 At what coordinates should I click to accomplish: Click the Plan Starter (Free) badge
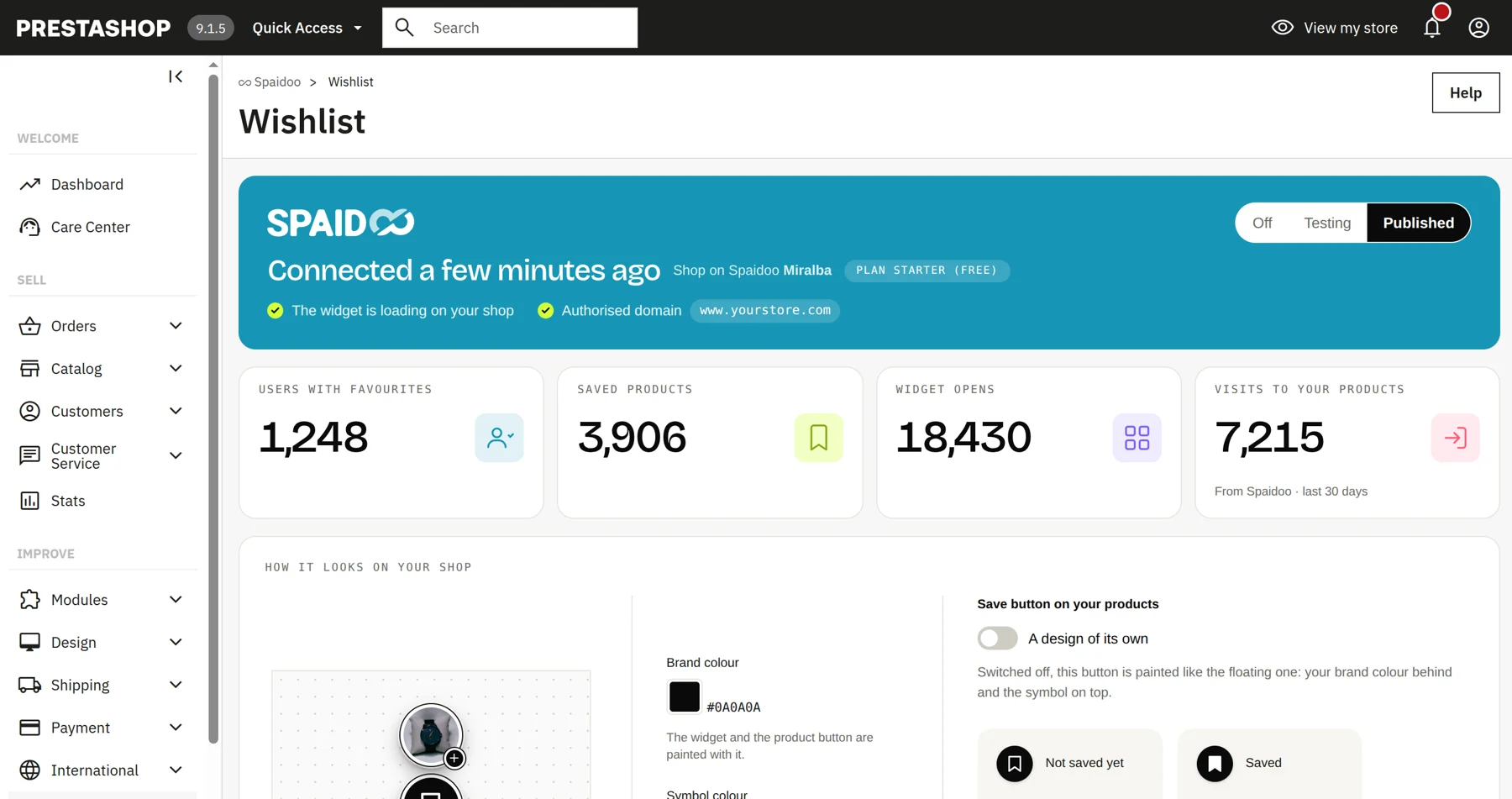click(x=927, y=271)
